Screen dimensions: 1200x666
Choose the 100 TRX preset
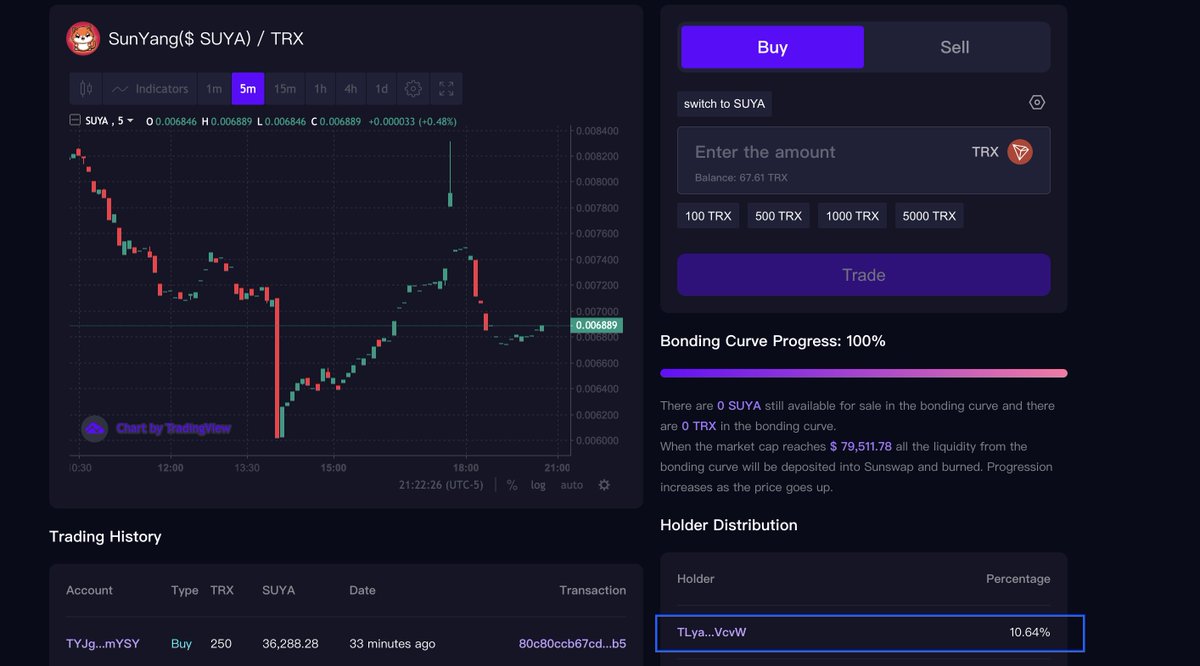[x=708, y=216]
